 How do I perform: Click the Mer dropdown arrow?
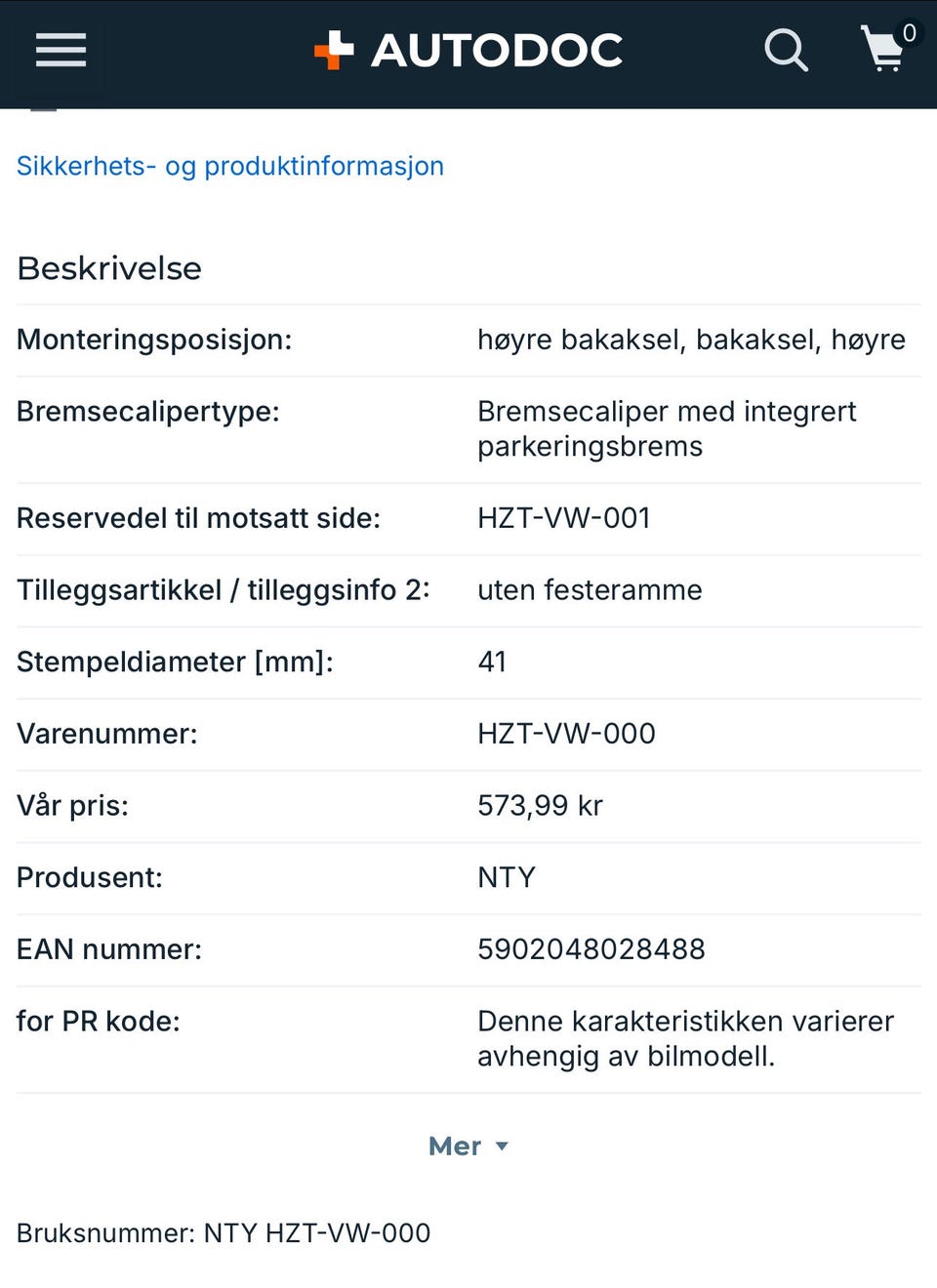point(502,1147)
